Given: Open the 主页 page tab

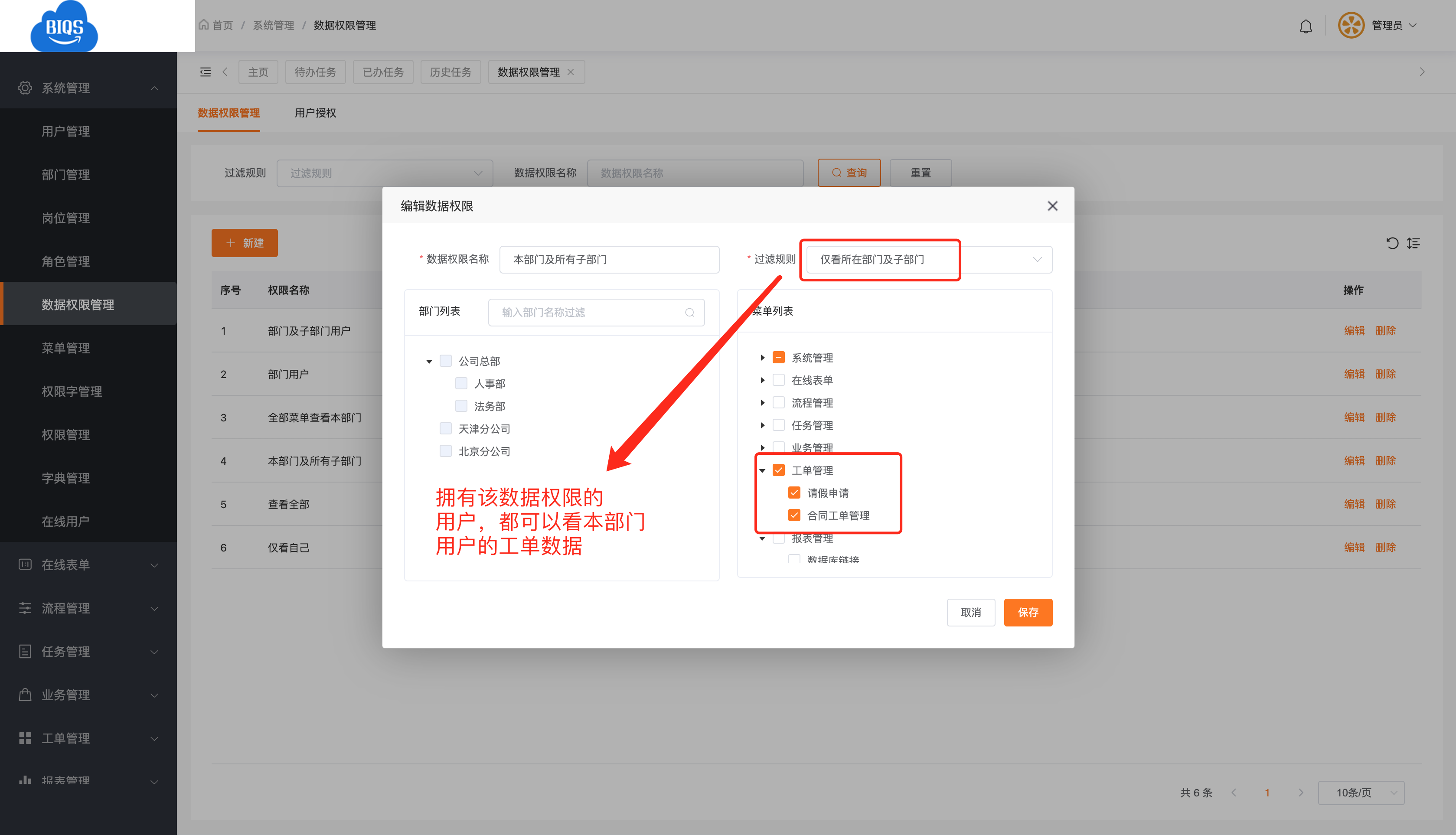Looking at the screenshot, I should pyautogui.click(x=258, y=72).
